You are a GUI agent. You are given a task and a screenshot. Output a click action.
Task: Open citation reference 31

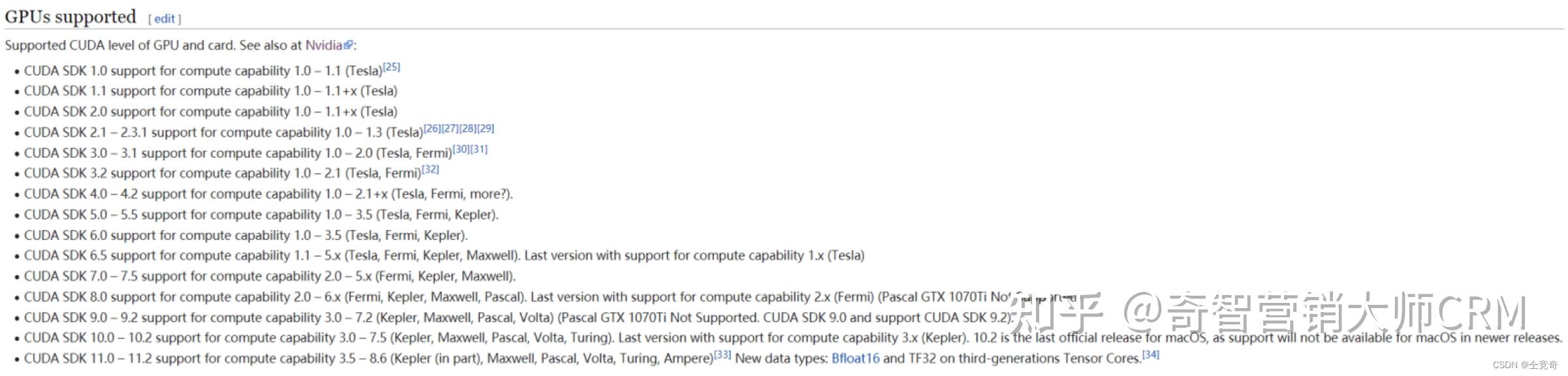point(479,149)
